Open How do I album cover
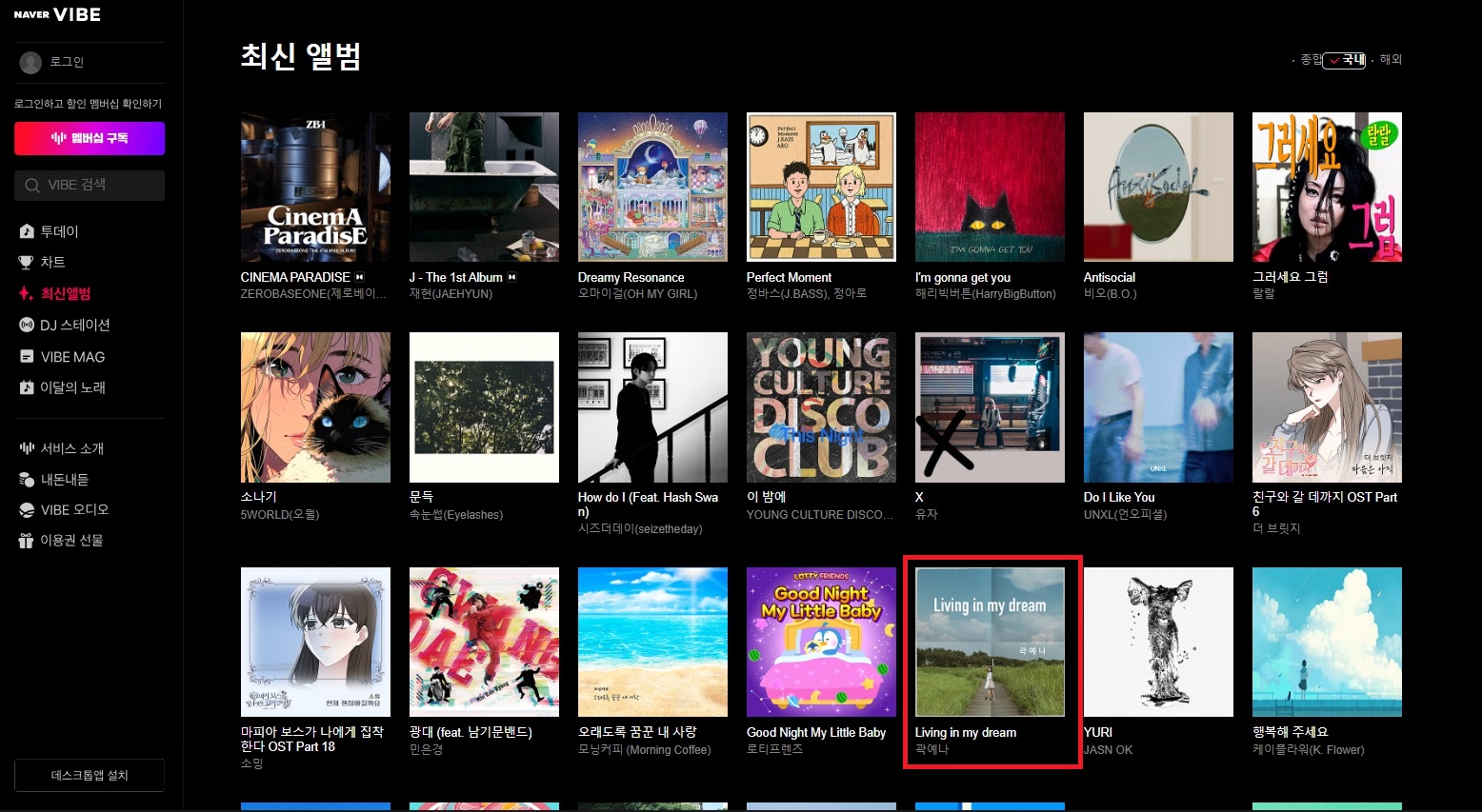 (x=652, y=406)
